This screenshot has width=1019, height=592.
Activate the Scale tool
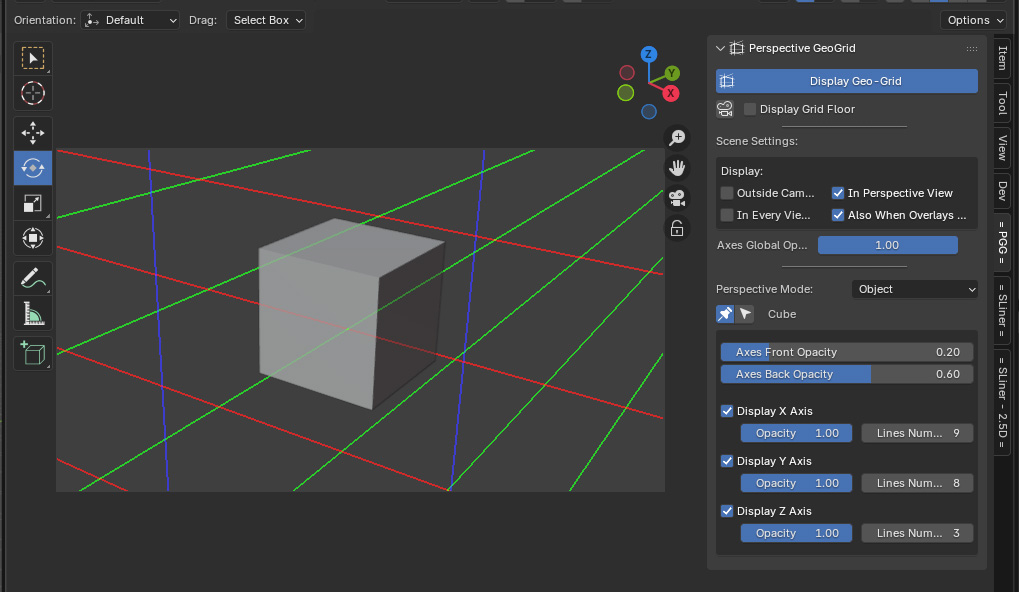tap(33, 204)
